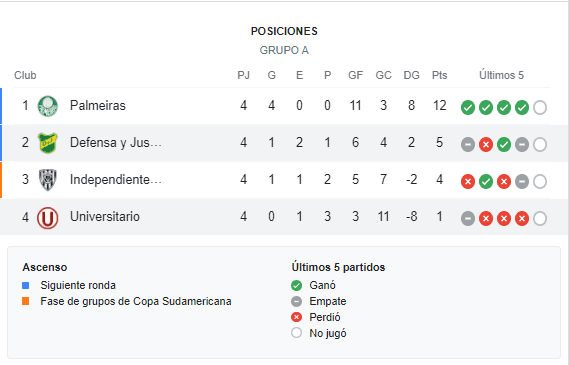Open truncated Defensa y Jus… team name

click(x=116, y=143)
